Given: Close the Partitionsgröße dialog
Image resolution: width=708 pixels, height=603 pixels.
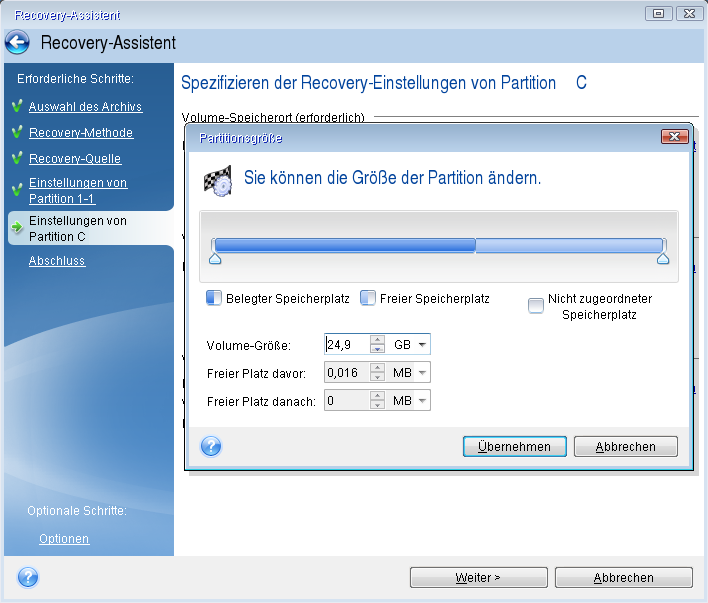Looking at the screenshot, I should (674, 136).
